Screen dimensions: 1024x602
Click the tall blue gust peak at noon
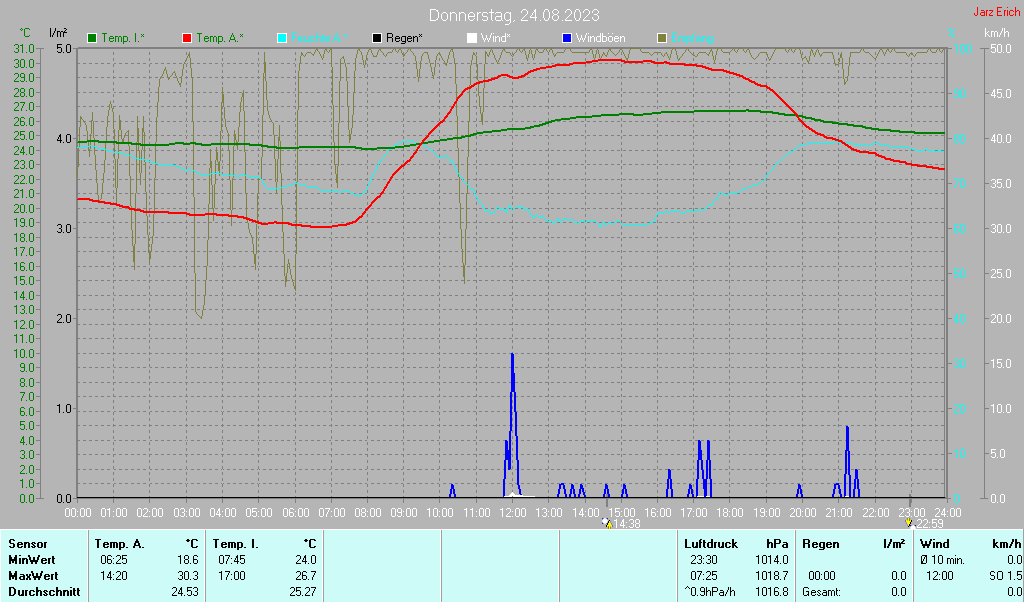click(x=512, y=360)
